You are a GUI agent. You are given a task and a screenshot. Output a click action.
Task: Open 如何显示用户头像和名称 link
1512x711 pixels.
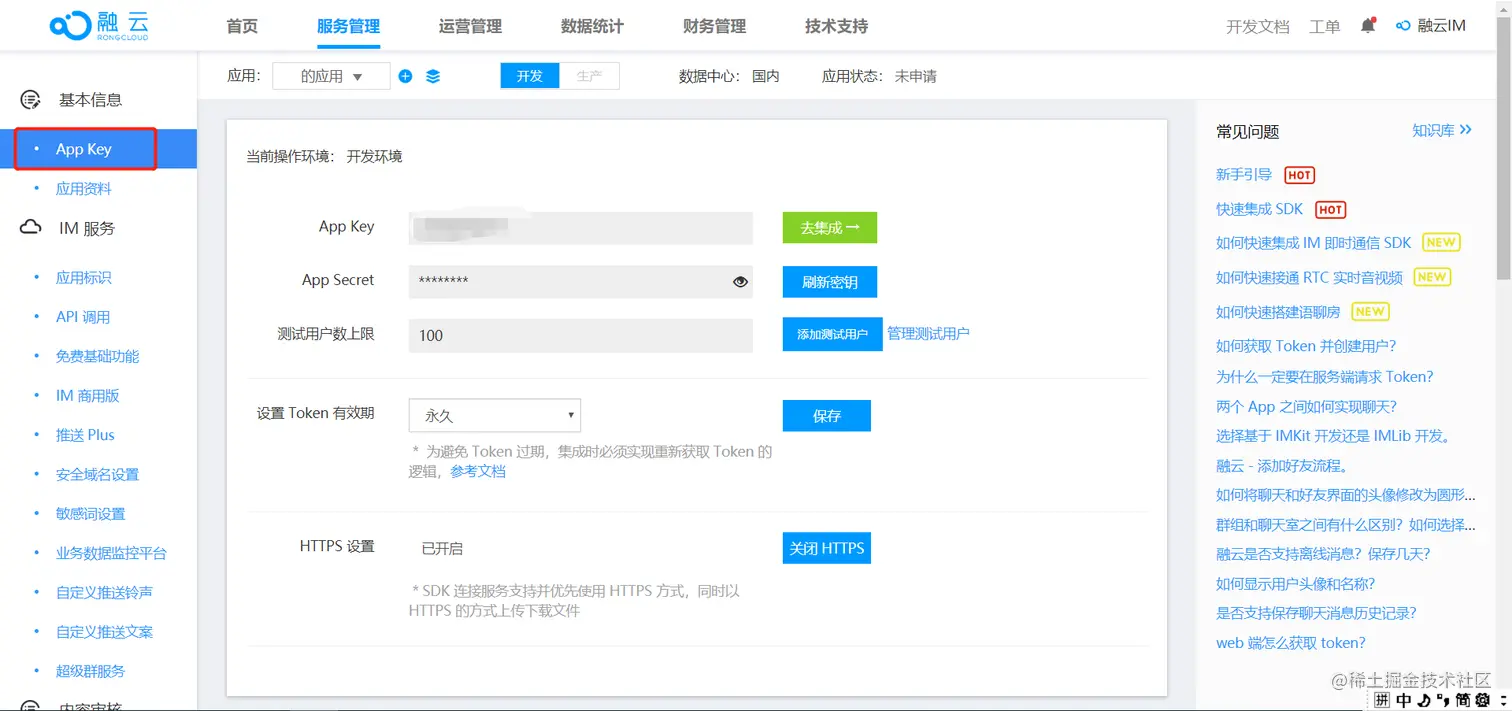(1295, 584)
